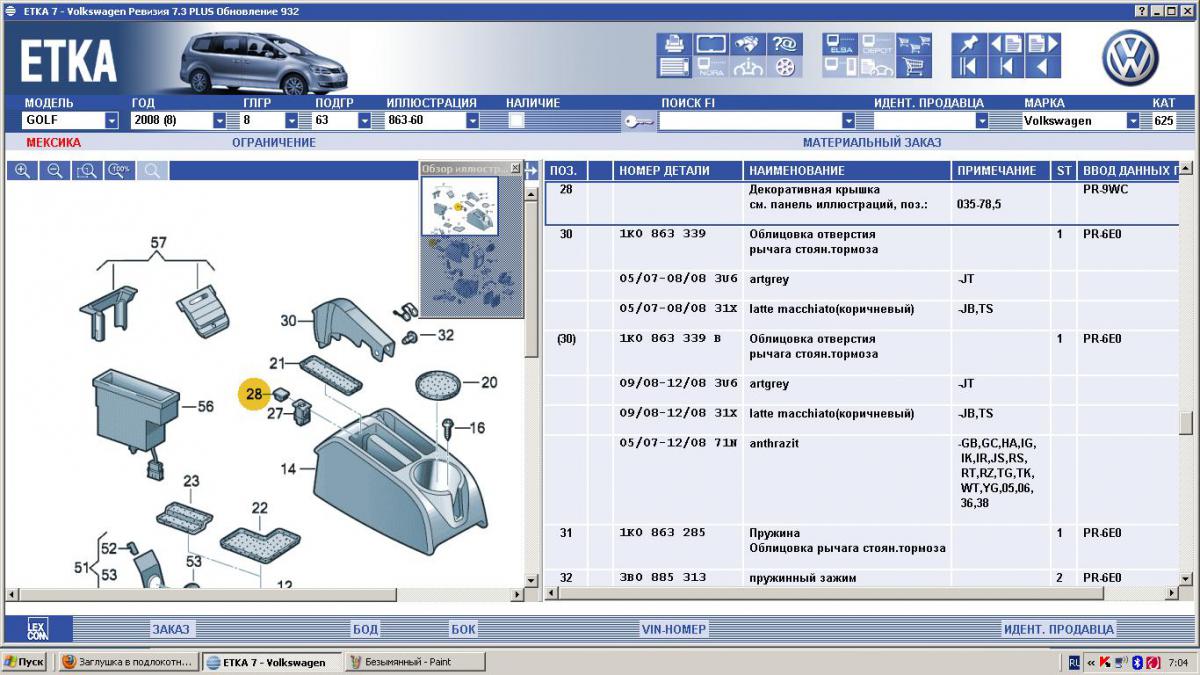Open the ИЛЛЮСТРАЦИЯ dropdown showing 863-60
The image size is (1200, 675).
[472, 121]
